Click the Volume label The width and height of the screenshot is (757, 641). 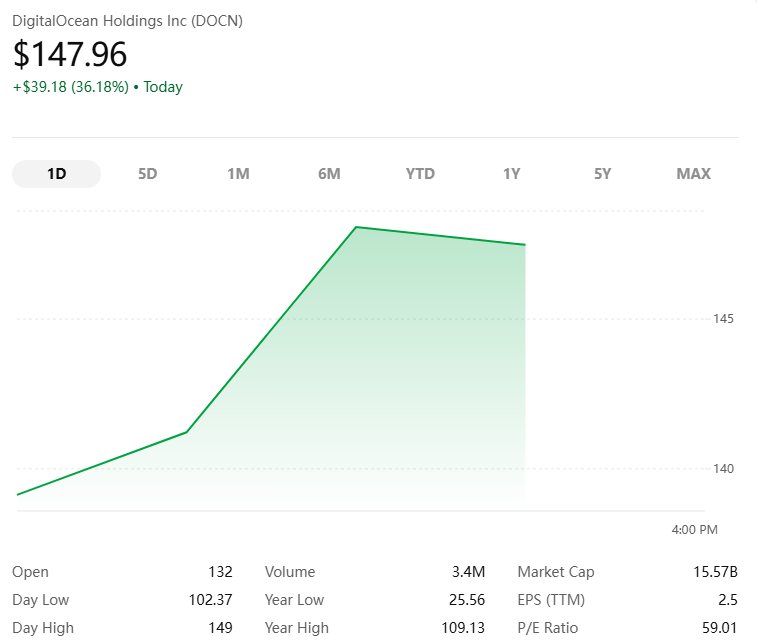tap(290, 572)
